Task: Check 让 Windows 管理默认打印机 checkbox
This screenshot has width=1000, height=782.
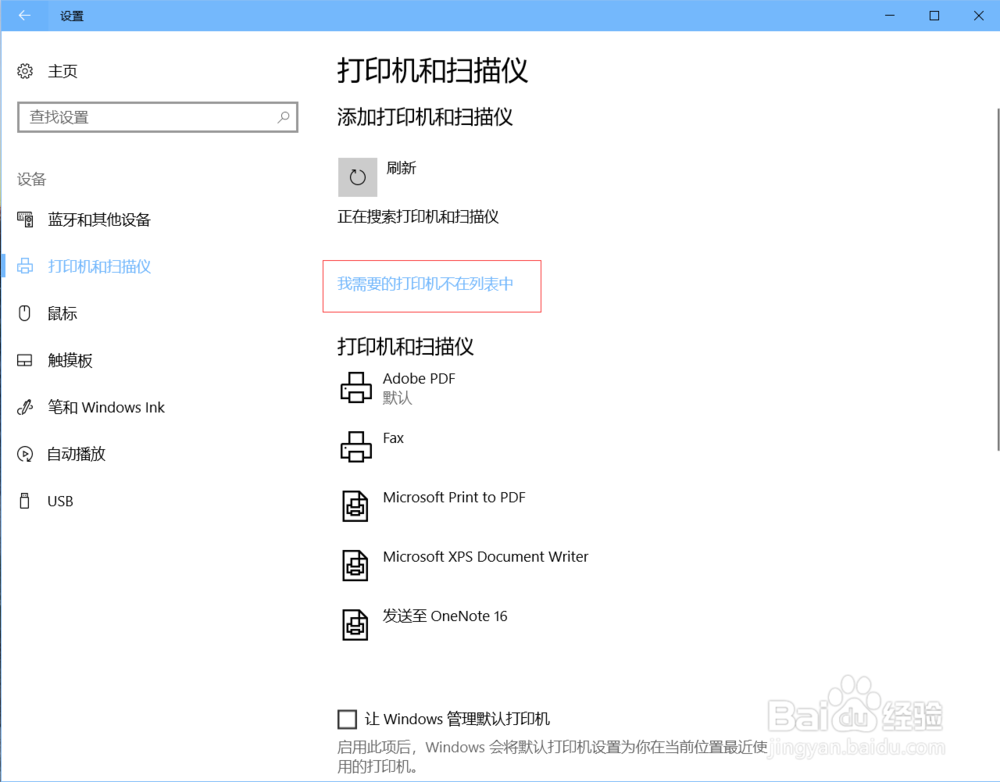Action: pyautogui.click(x=347, y=719)
